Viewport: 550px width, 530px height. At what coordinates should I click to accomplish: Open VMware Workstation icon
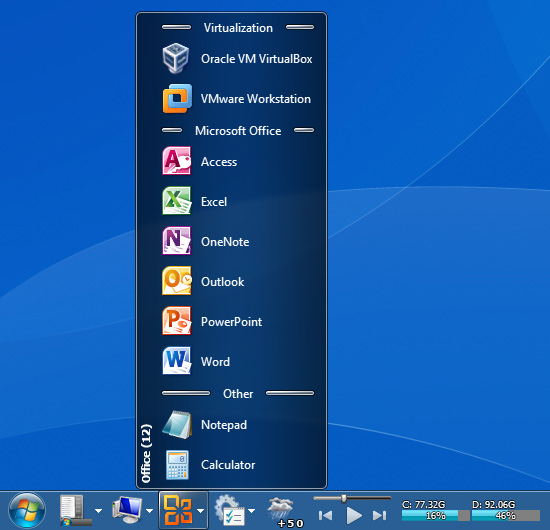(177, 99)
